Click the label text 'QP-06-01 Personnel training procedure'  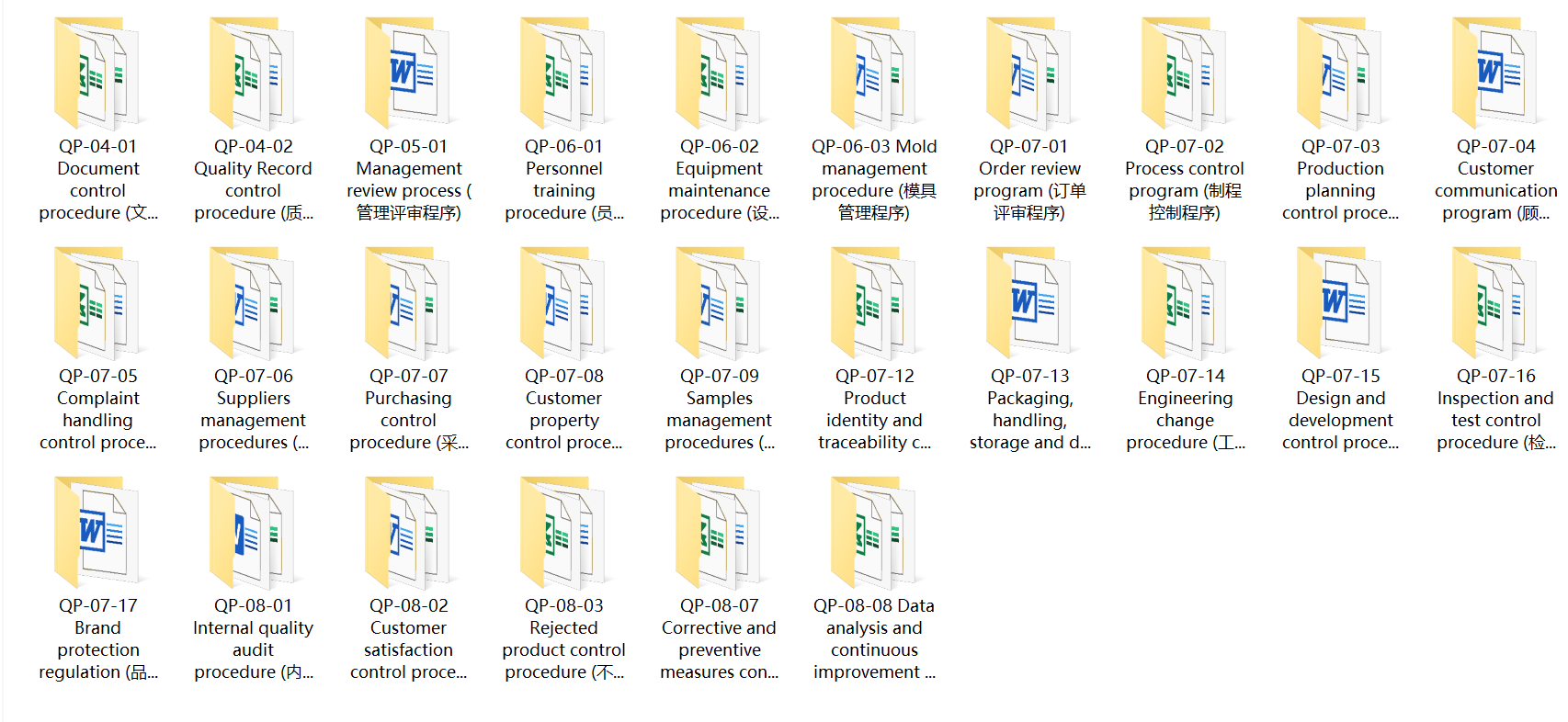point(563,179)
